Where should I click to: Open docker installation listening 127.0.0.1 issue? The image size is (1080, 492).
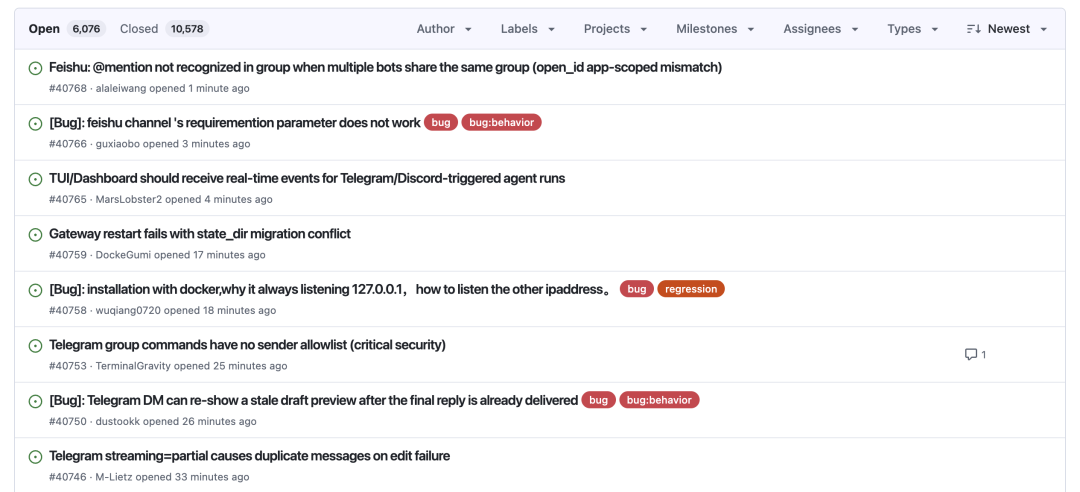(x=330, y=289)
